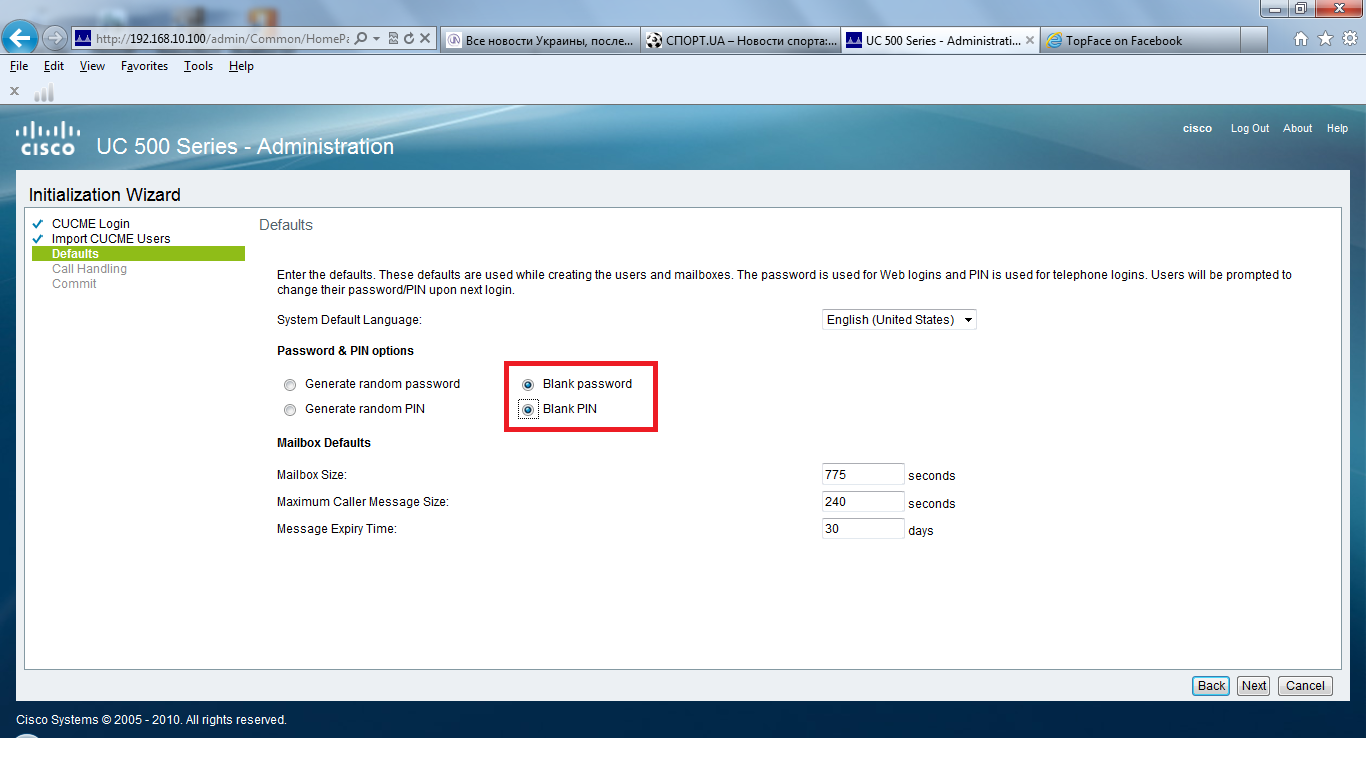Click the search magnifier in the address bar

[360, 37]
